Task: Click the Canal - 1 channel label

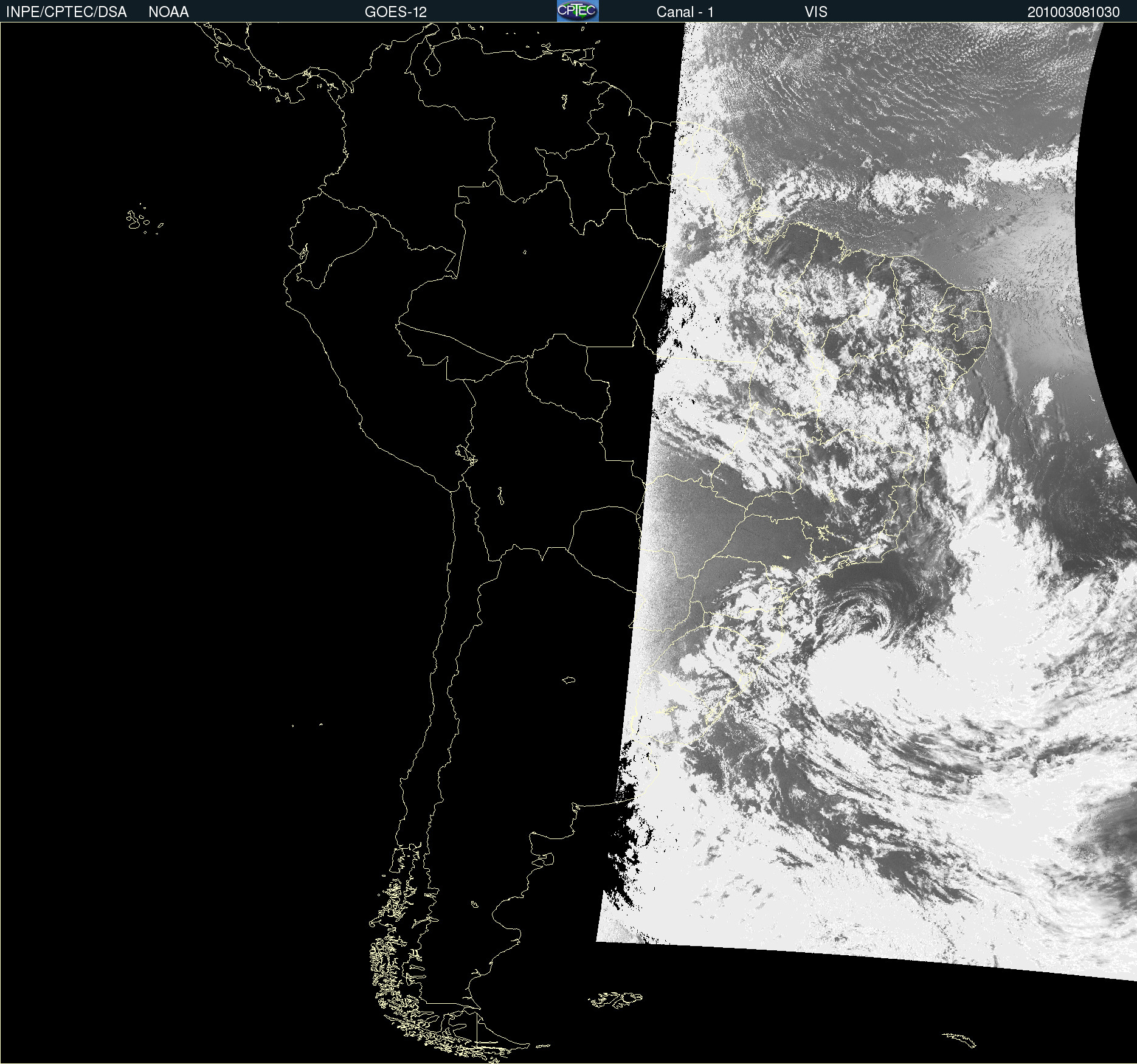Action: [x=685, y=12]
